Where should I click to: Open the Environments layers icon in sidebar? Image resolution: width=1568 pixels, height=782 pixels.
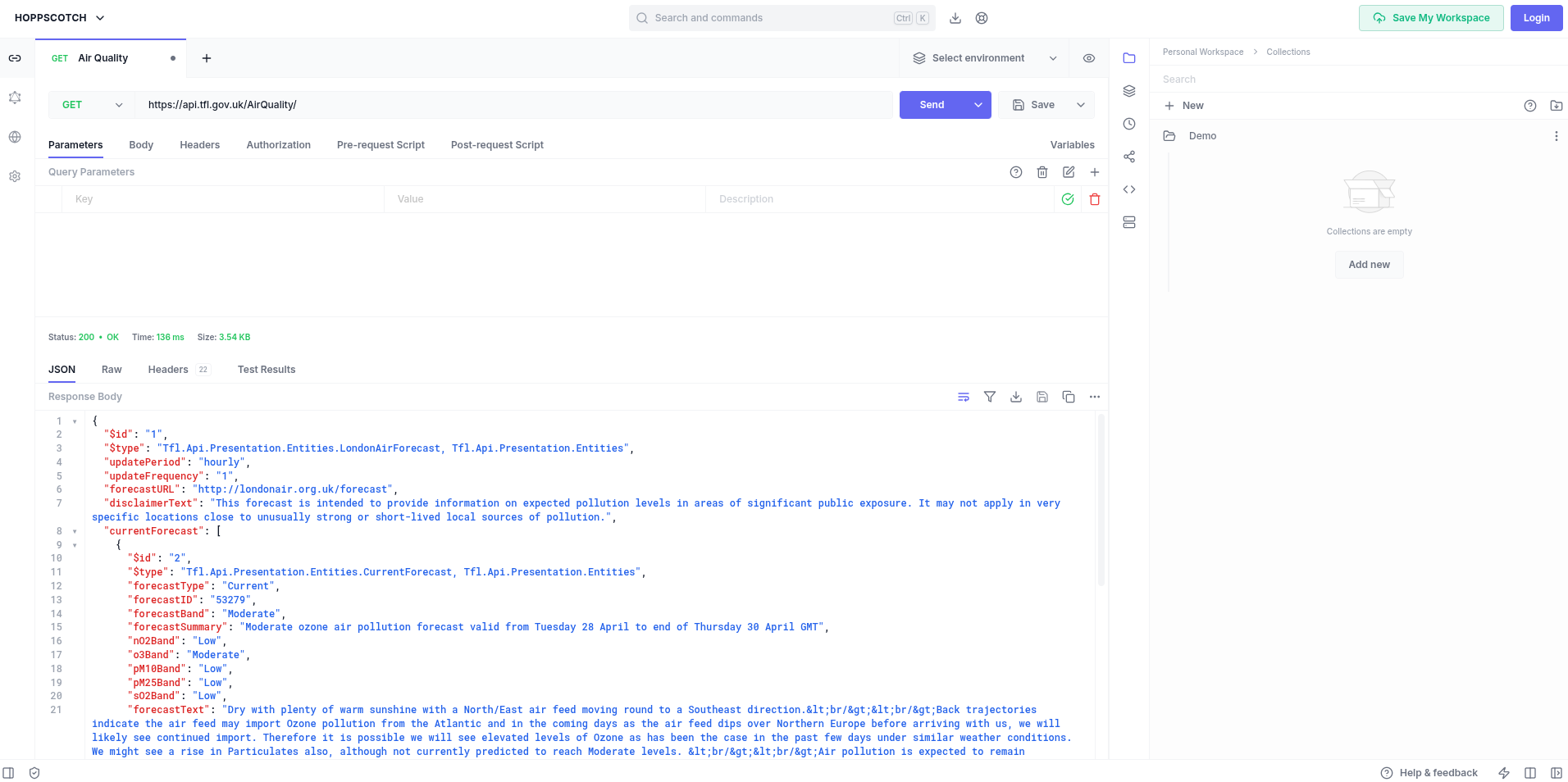pos(1129,91)
